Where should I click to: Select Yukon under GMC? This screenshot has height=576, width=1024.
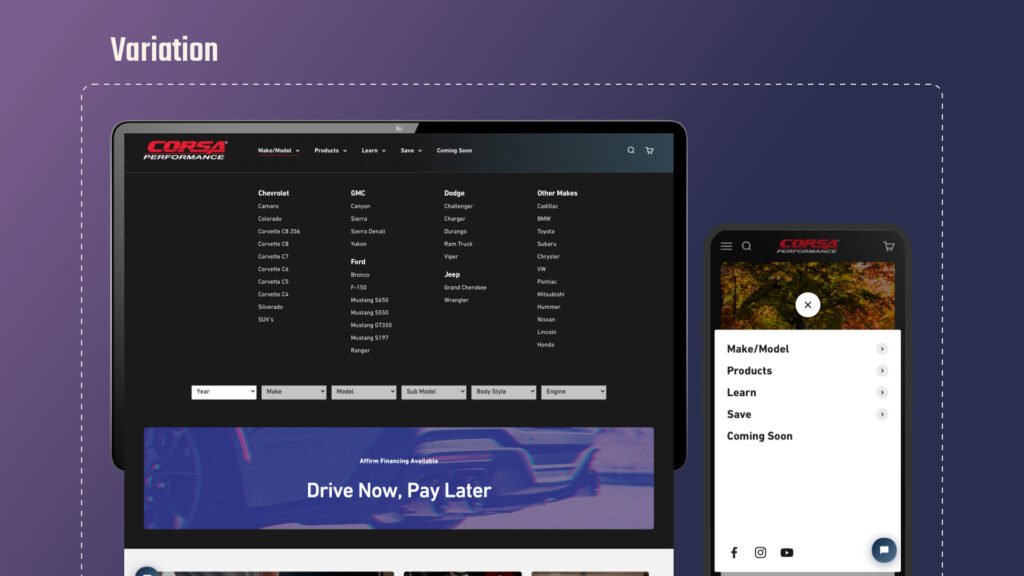pos(359,244)
